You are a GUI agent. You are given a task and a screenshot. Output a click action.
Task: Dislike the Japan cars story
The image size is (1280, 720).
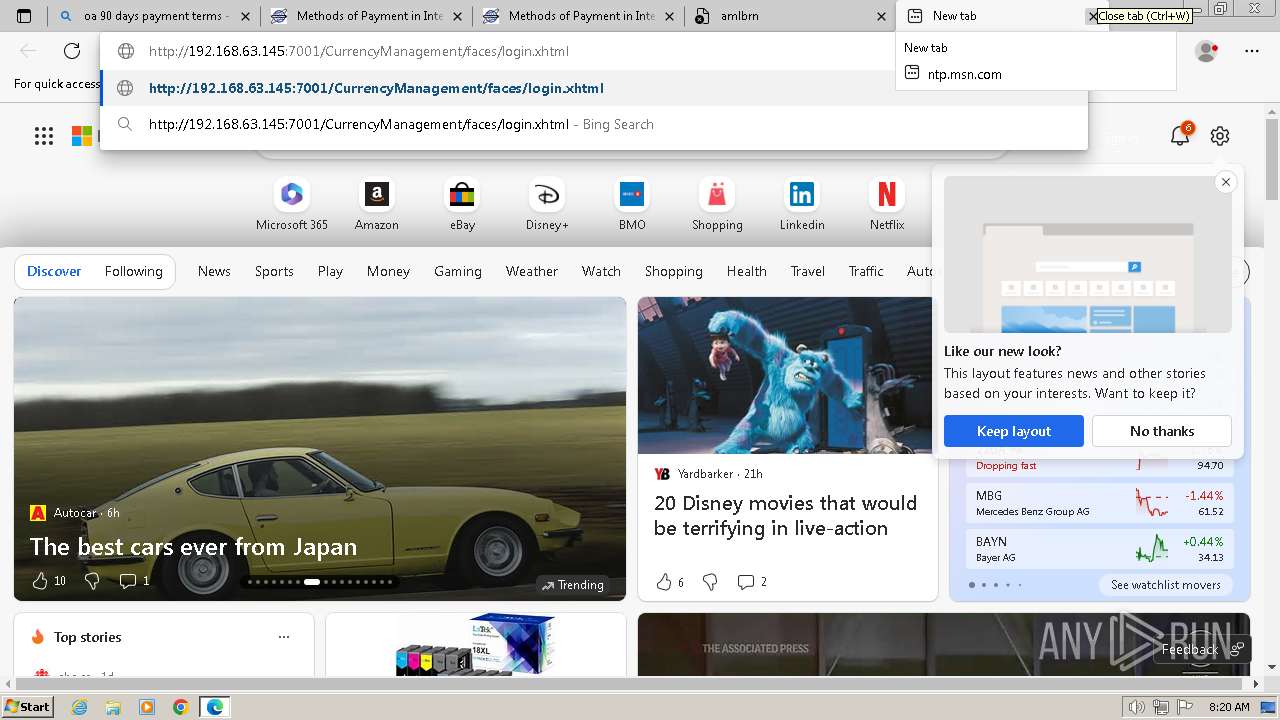[x=92, y=581]
